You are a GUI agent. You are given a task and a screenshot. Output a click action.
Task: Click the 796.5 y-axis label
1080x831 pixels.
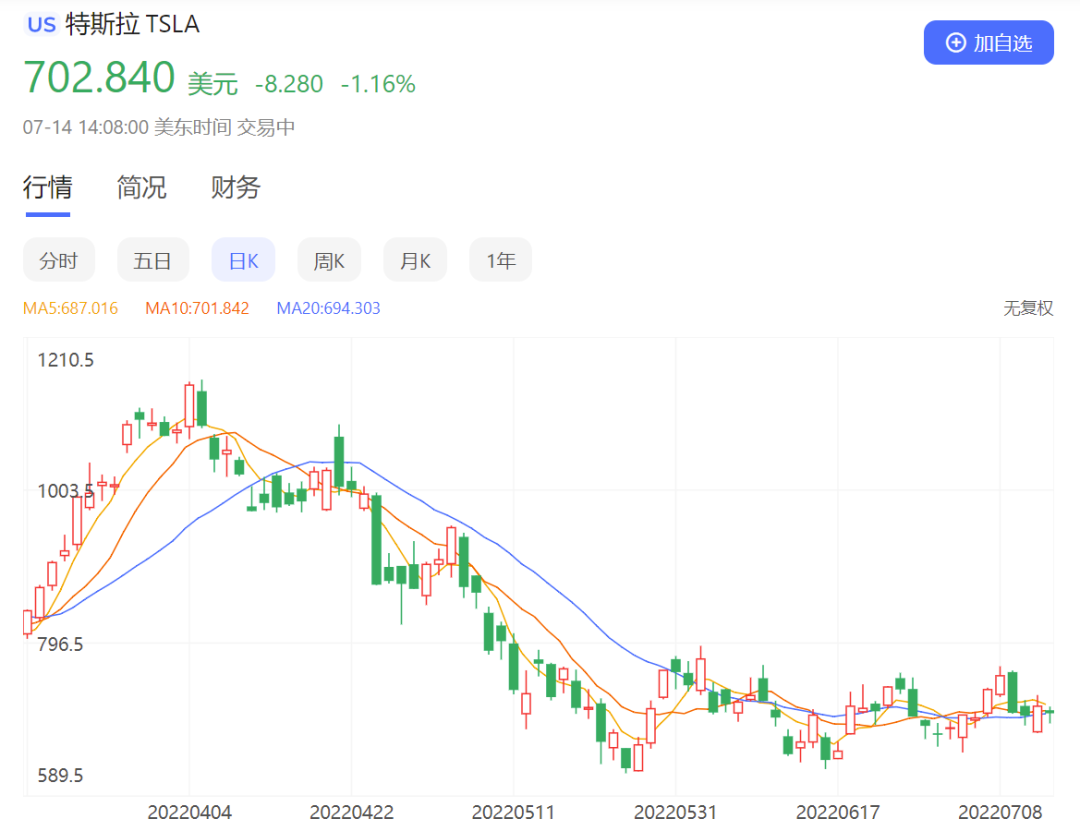60,644
